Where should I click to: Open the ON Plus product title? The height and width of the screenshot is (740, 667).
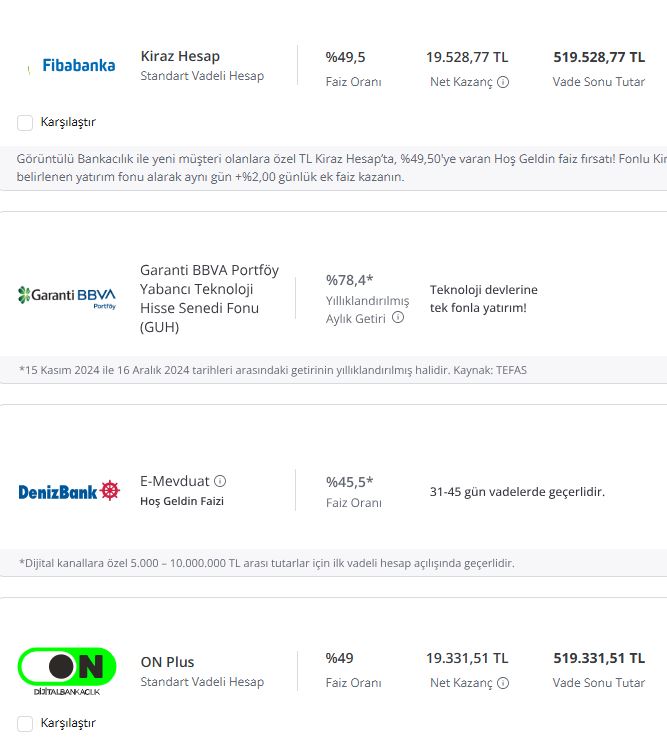(x=167, y=662)
